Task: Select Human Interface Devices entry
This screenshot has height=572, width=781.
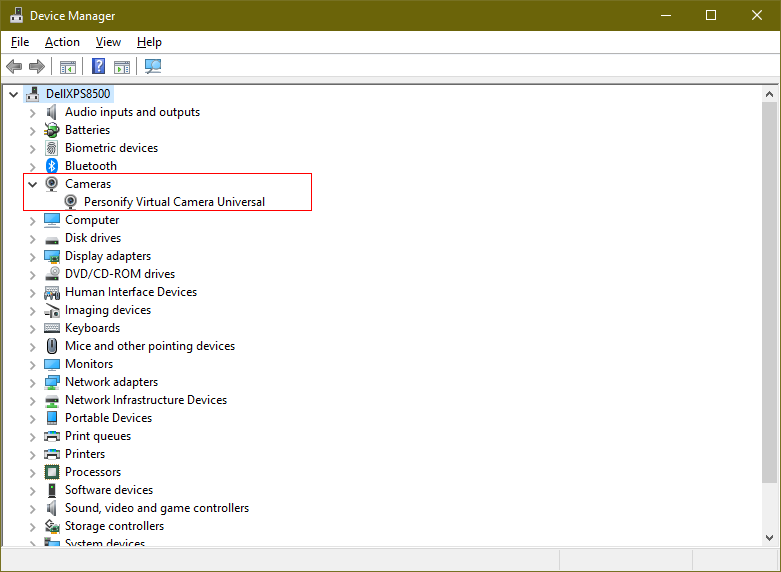Action: 130,292
